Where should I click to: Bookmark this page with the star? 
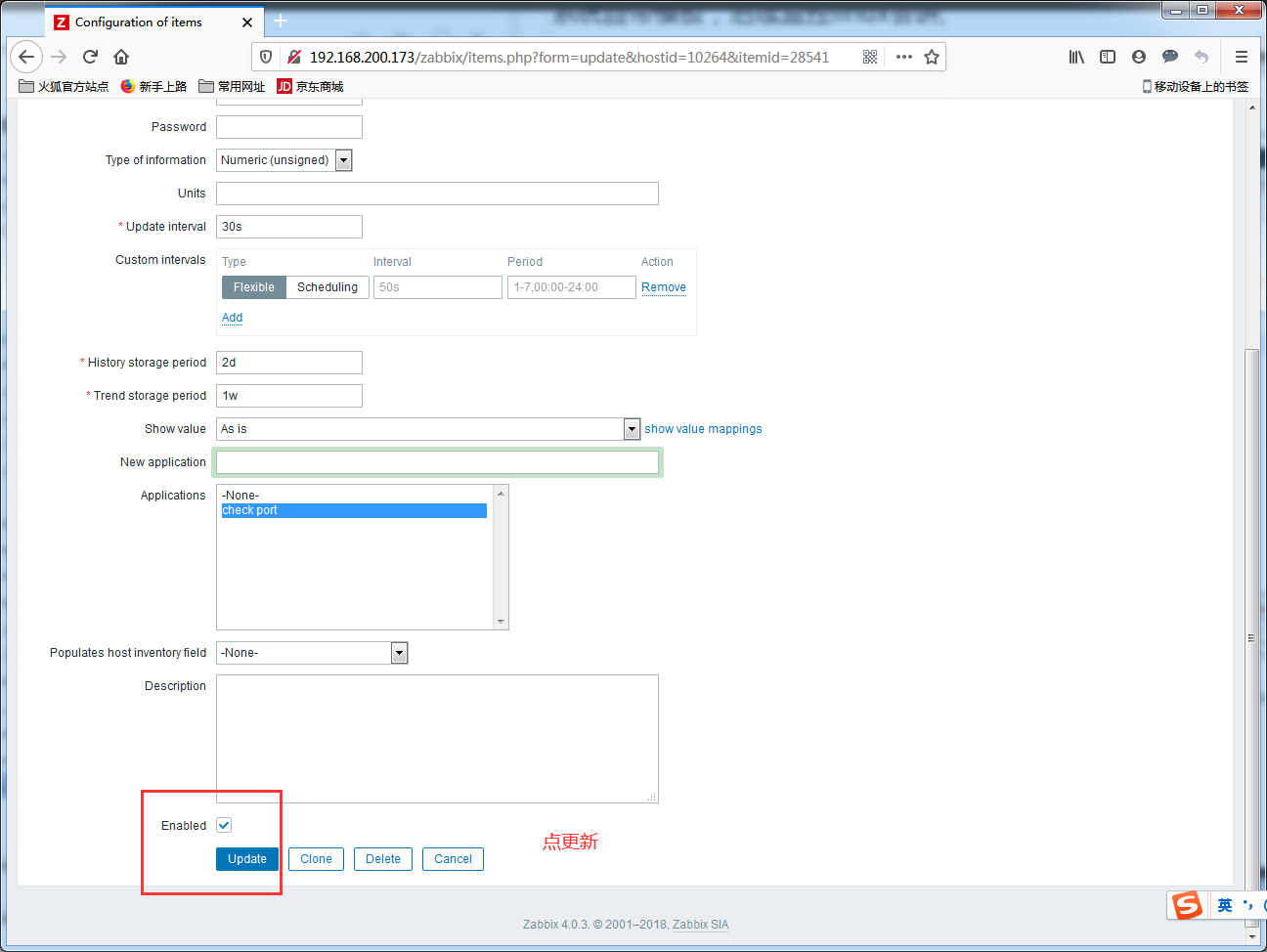[x=932, y=57]
